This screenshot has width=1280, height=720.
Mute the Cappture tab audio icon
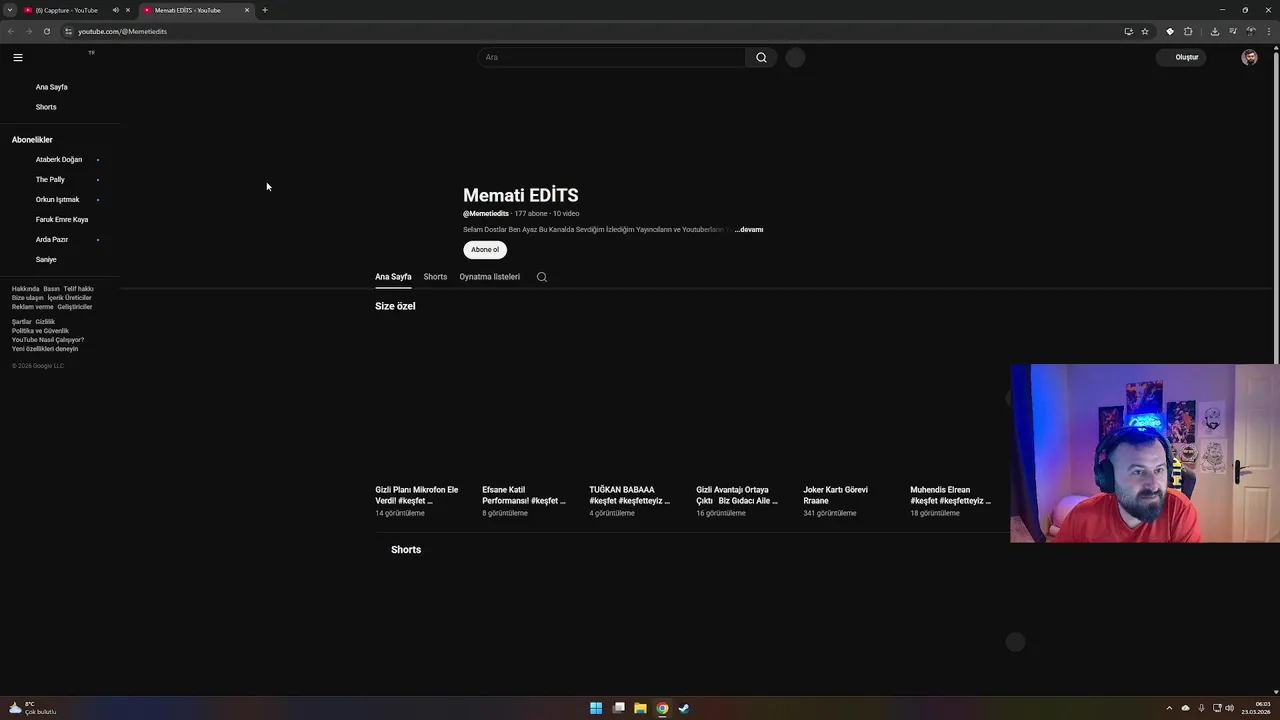tap(115, 10)
